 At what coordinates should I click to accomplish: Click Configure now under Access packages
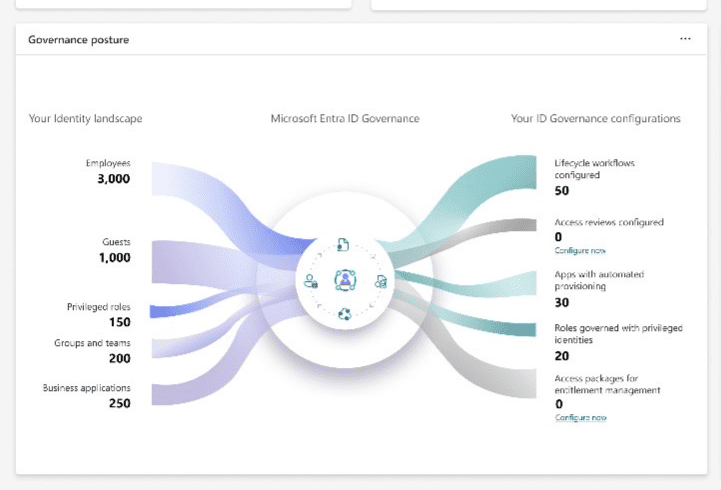(580, 417)
